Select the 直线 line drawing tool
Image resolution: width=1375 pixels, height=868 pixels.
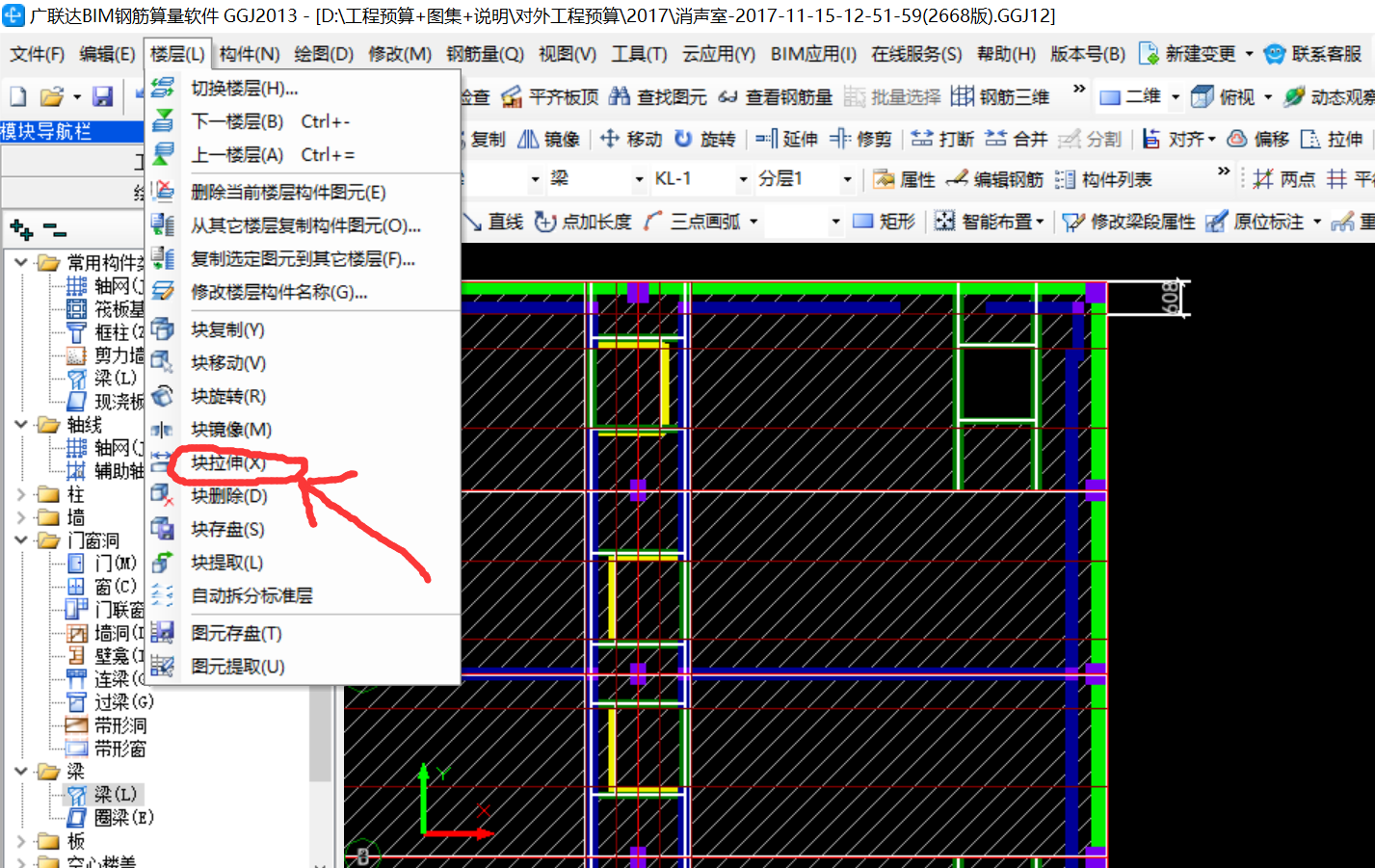point(493,222)
